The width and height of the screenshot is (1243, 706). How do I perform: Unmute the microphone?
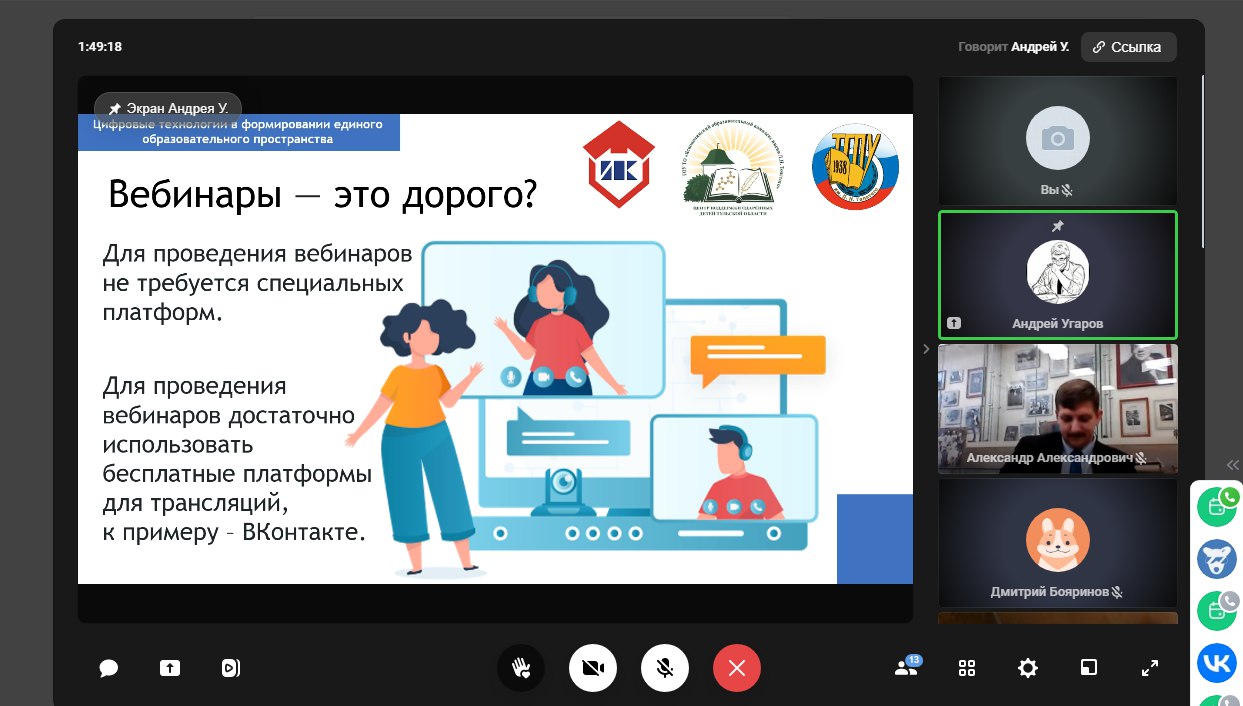click(x=665, y=668)
